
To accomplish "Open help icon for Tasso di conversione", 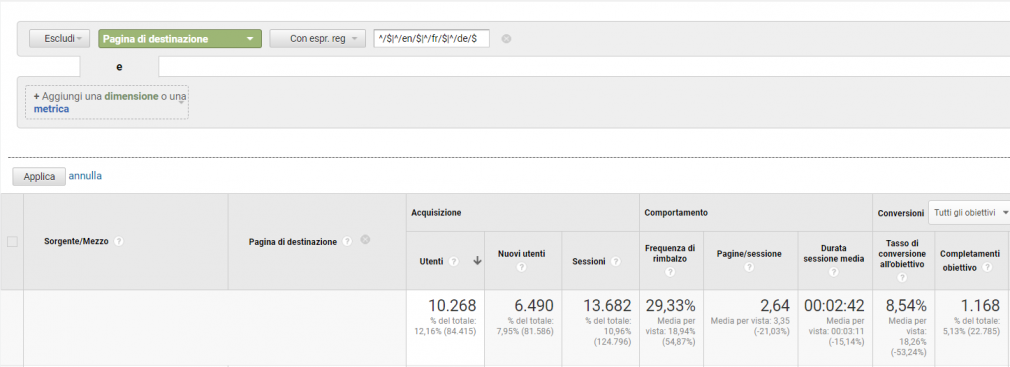I will [x=902, y=278].
